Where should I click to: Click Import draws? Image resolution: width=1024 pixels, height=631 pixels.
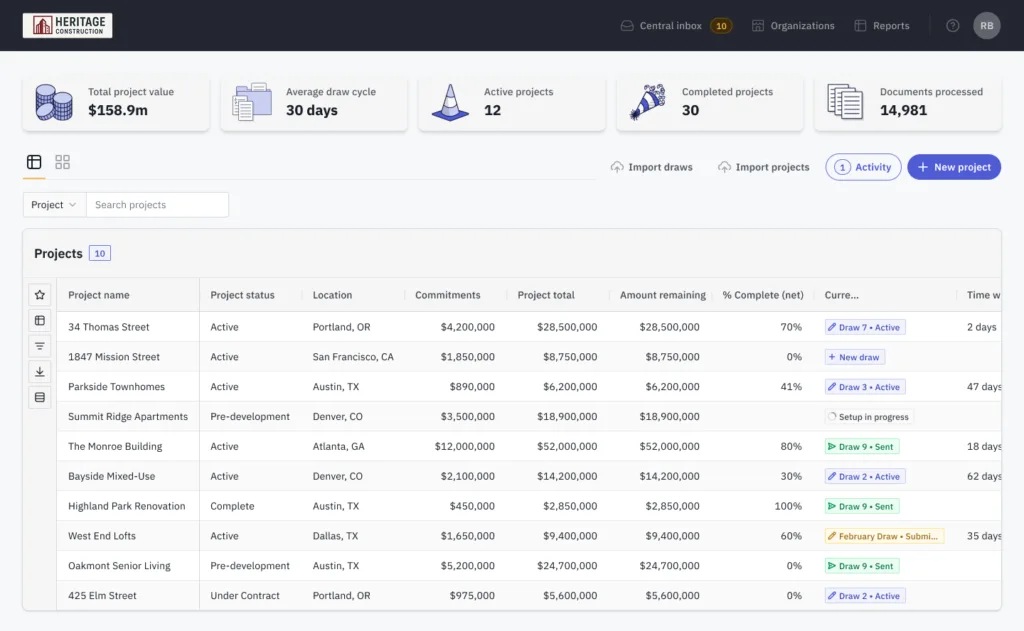(x=651, y=167)
